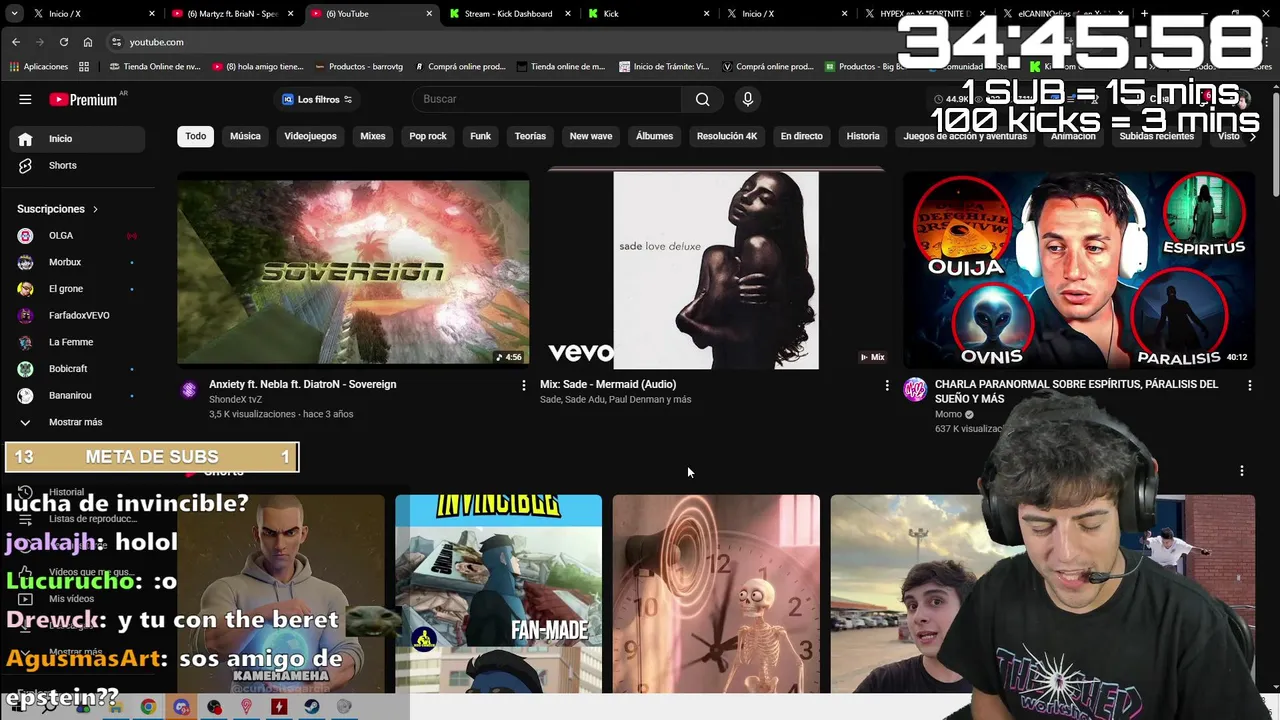Open the pink pin app in the taskbar
This screenshot has height=720, width=1280.
(246, 707)
